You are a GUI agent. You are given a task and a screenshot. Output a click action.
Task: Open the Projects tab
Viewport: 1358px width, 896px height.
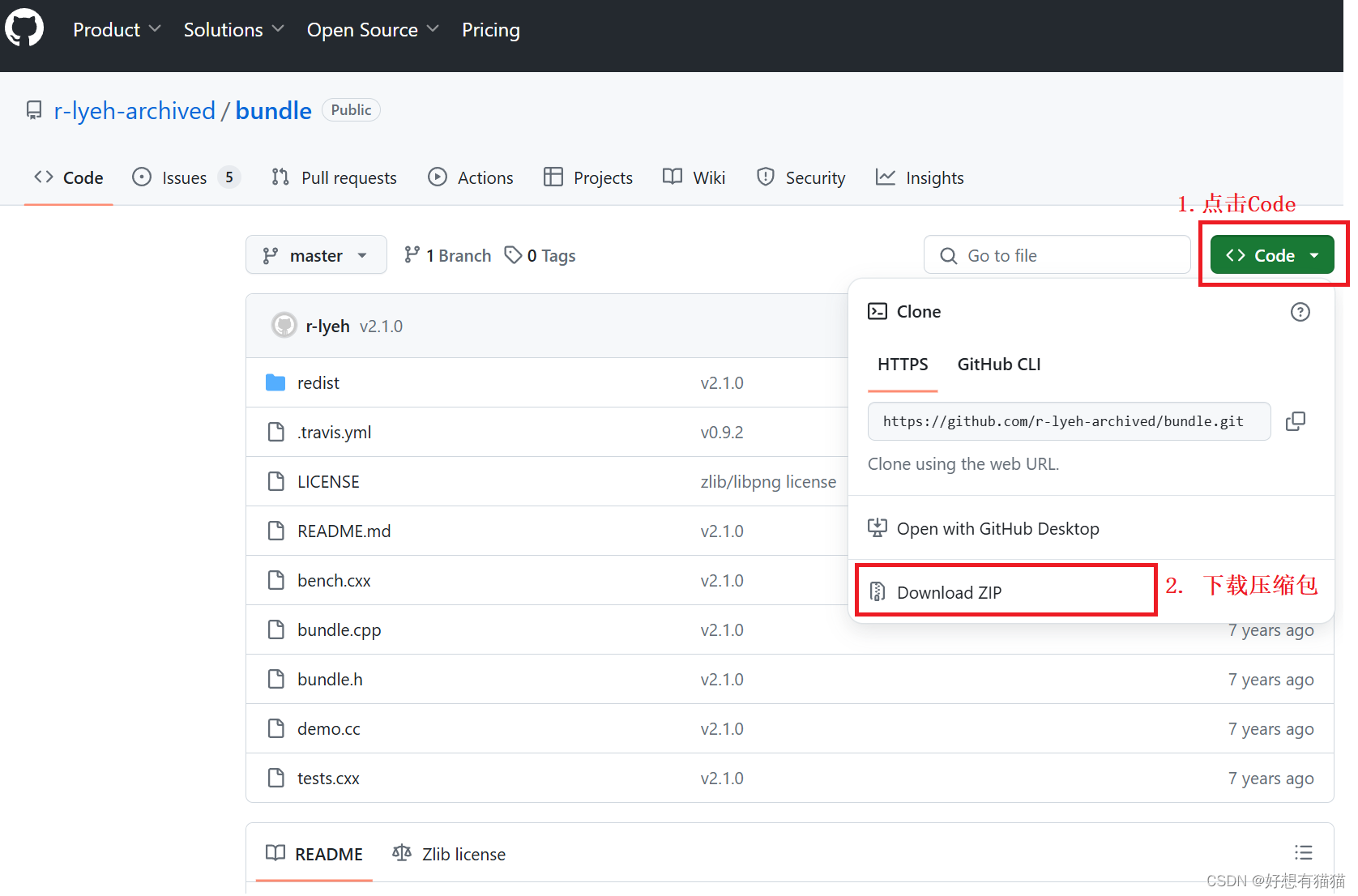click(x=588, y=177)
